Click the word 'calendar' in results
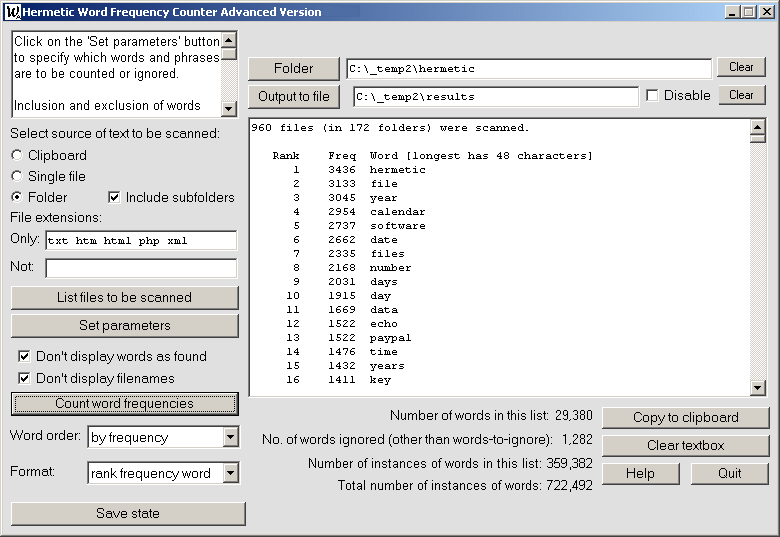 click(x=397, y=211)
